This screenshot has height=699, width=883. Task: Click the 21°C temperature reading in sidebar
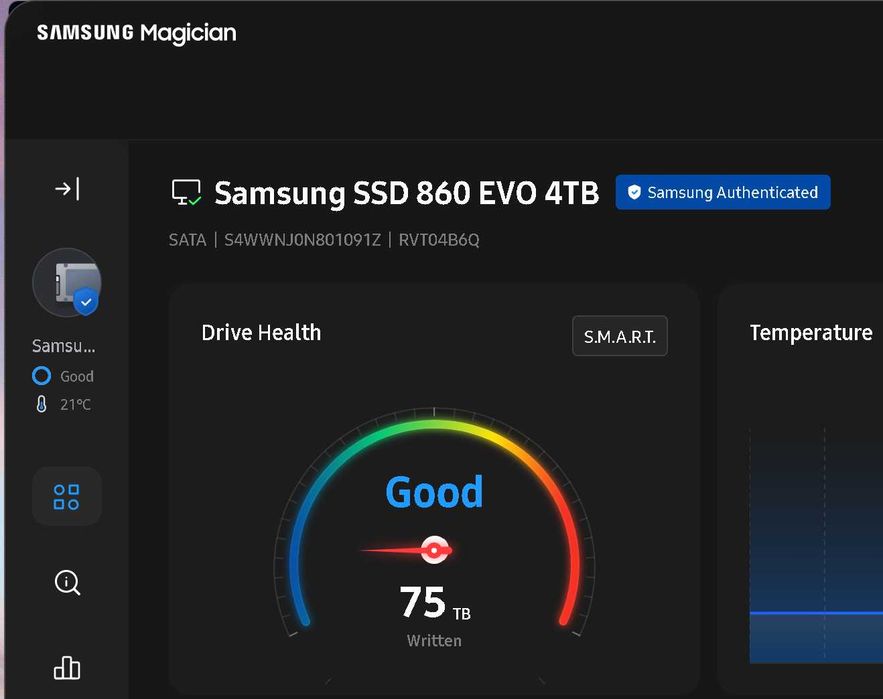click(x=75, y=404)
